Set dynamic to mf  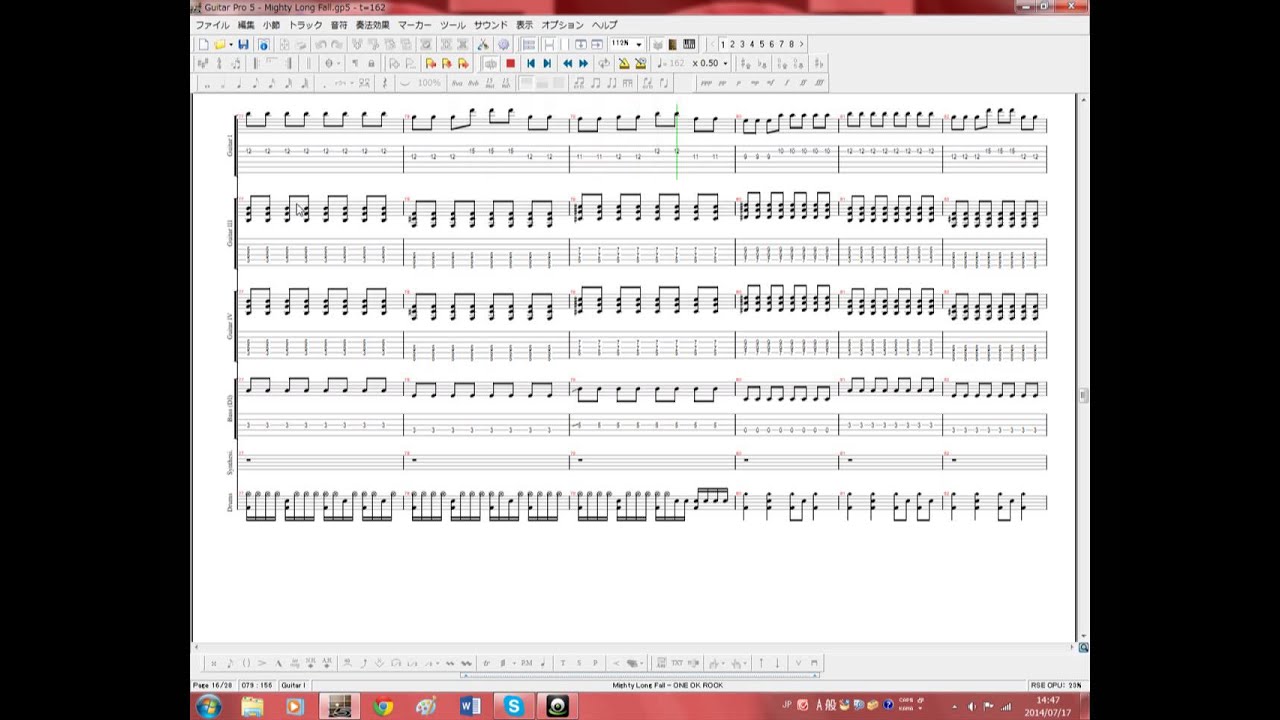coord(770,83)
